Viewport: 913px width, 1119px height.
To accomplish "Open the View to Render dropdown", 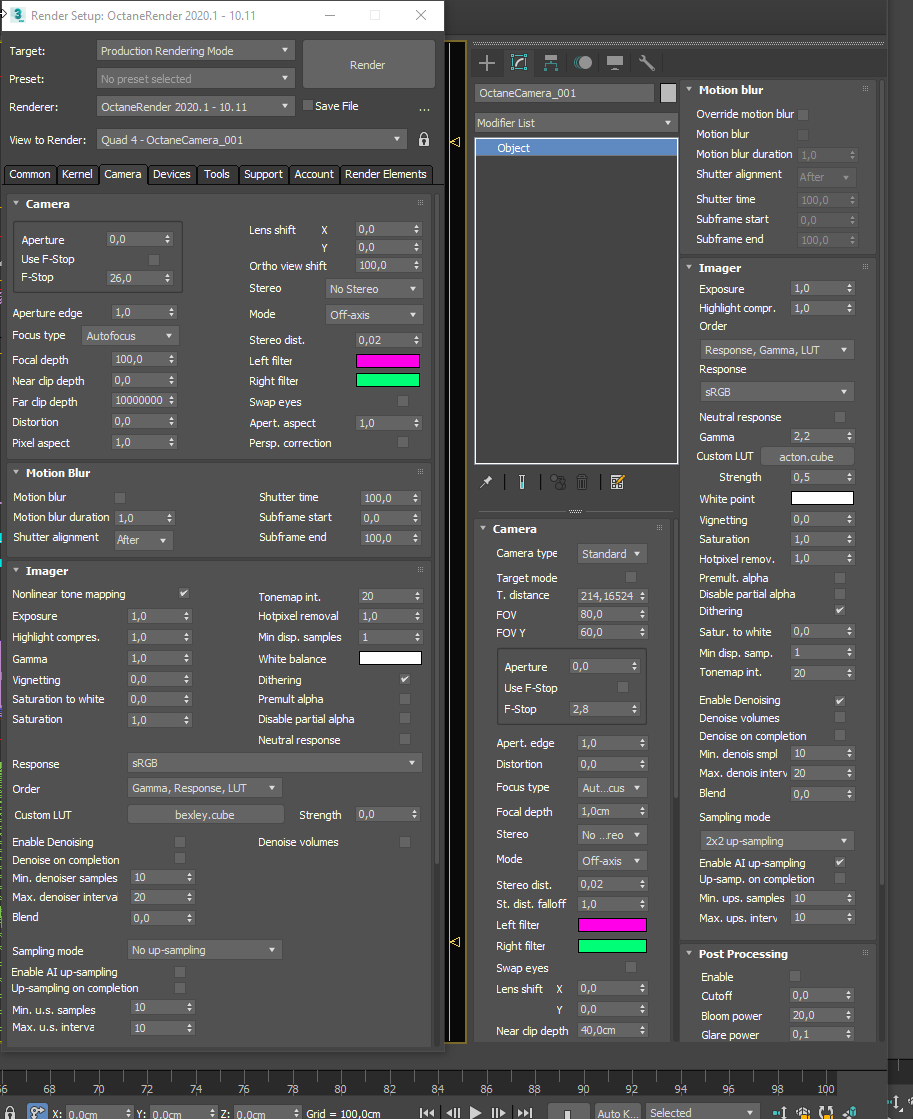I will pyautogui.click(x=251, y=139).
